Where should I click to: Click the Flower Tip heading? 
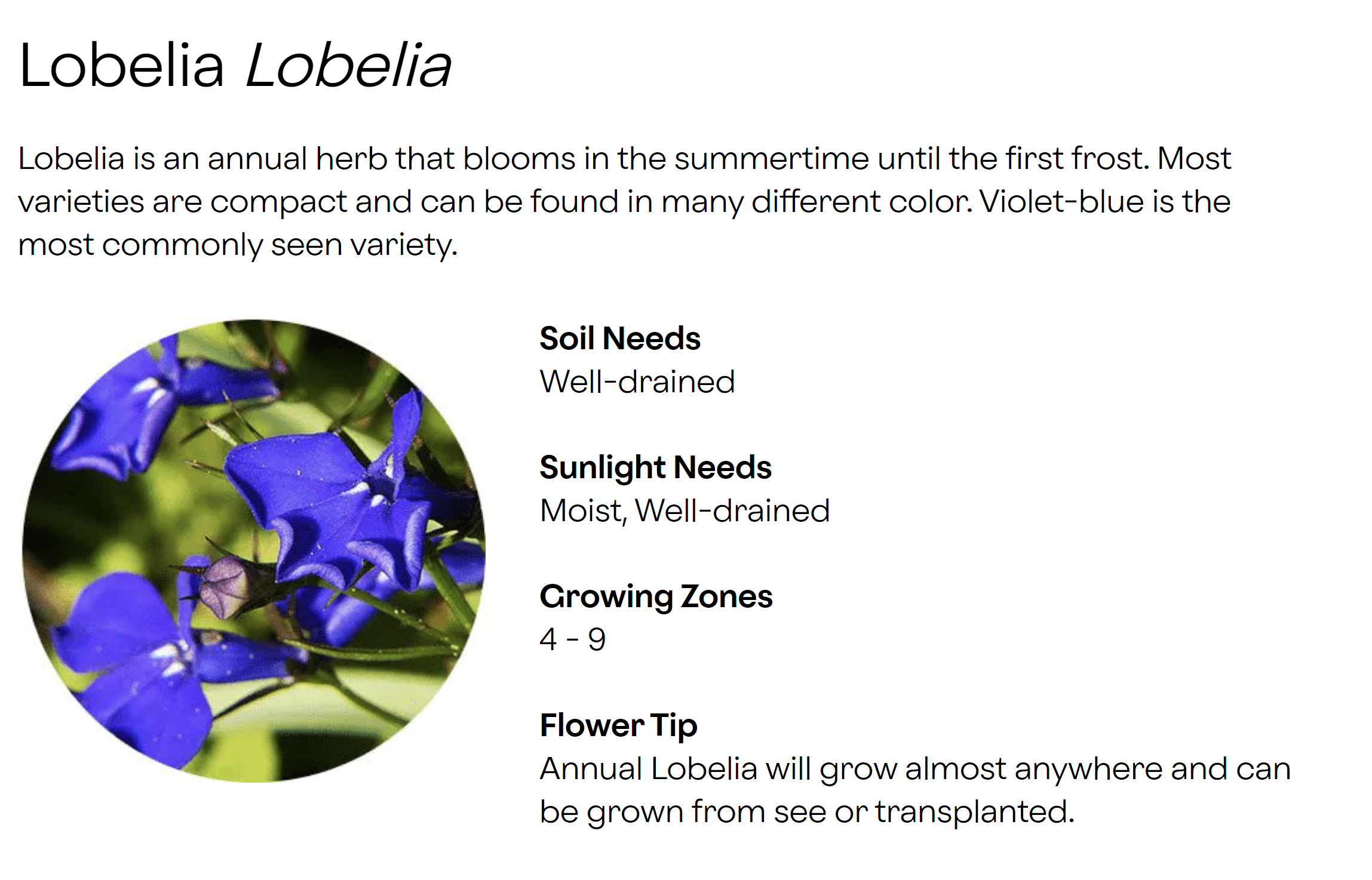point(618,725)
